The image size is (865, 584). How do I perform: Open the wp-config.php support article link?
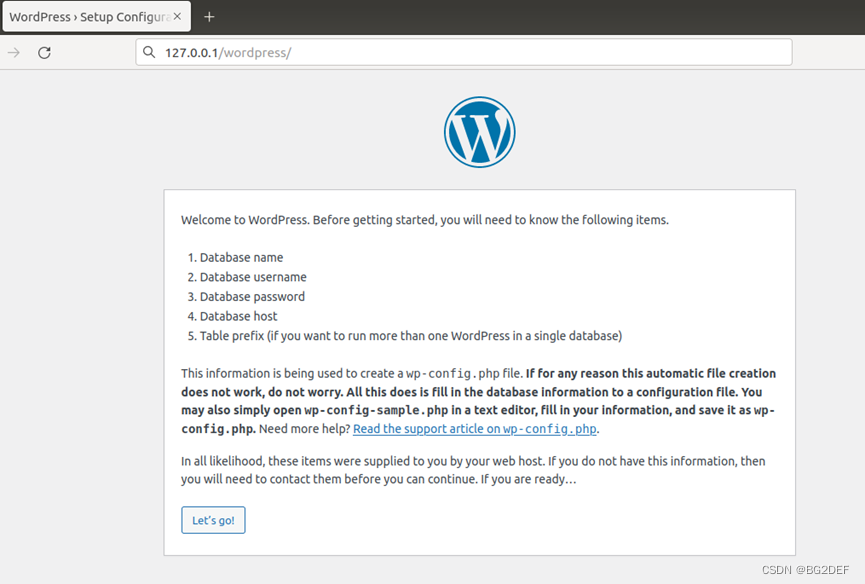coord(475,429)
